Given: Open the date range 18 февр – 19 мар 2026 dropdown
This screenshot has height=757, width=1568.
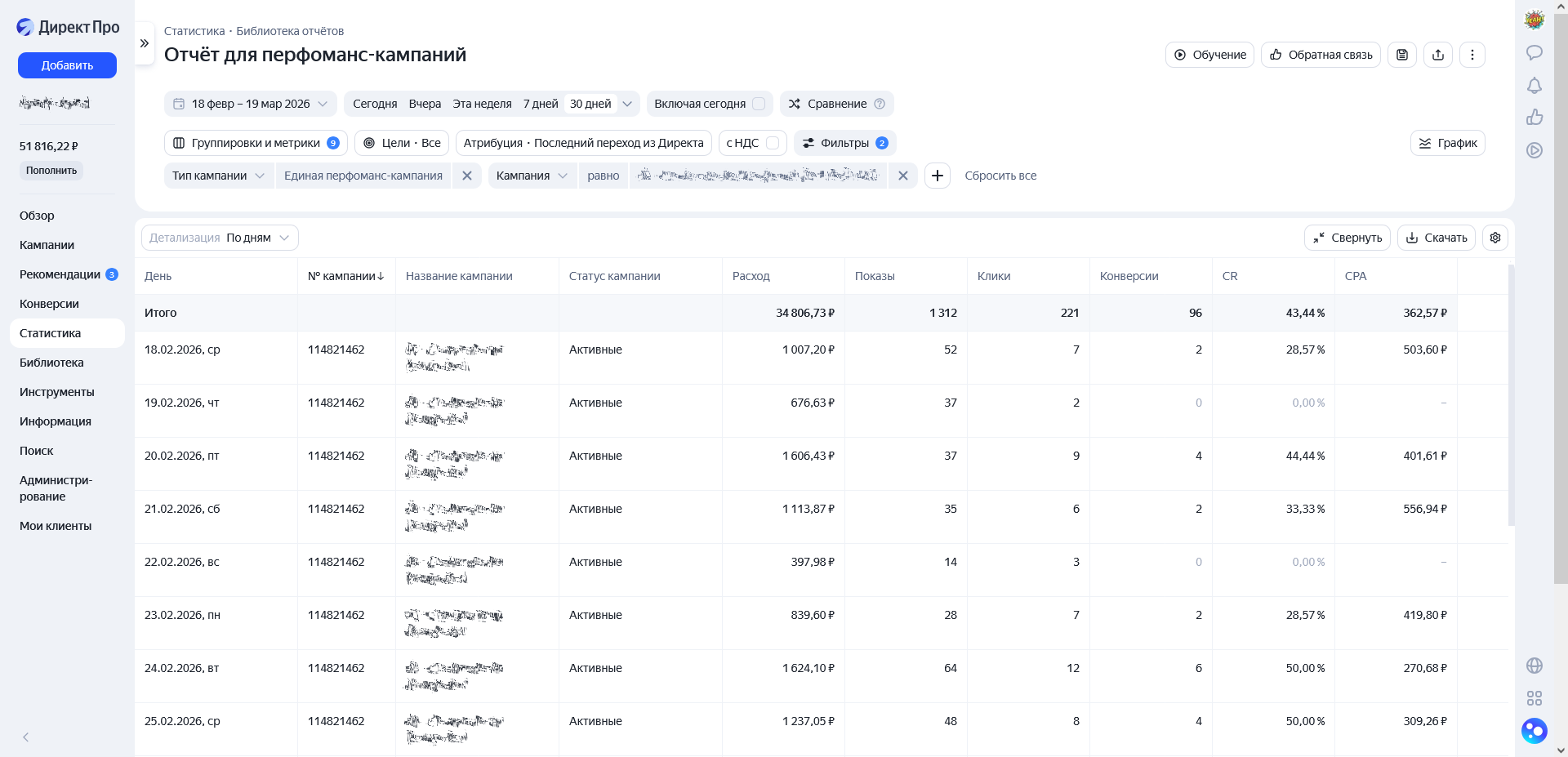Looking at the screenshot, I should (250, 104).
